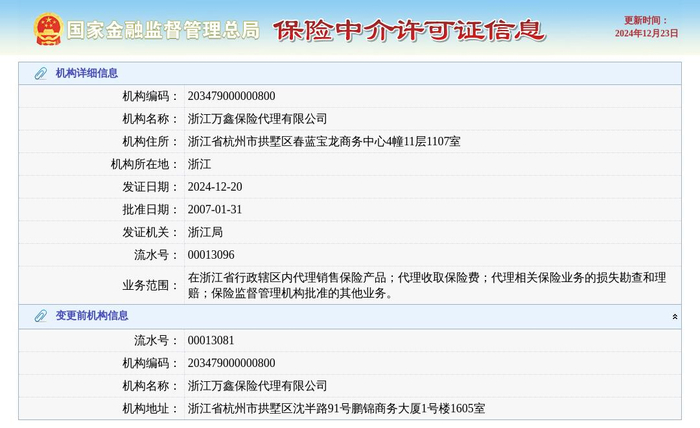The height and width of the screenshot is (428, 700).
Task: Open the 变更前机构信息 section header
Action: coord(350,316)
